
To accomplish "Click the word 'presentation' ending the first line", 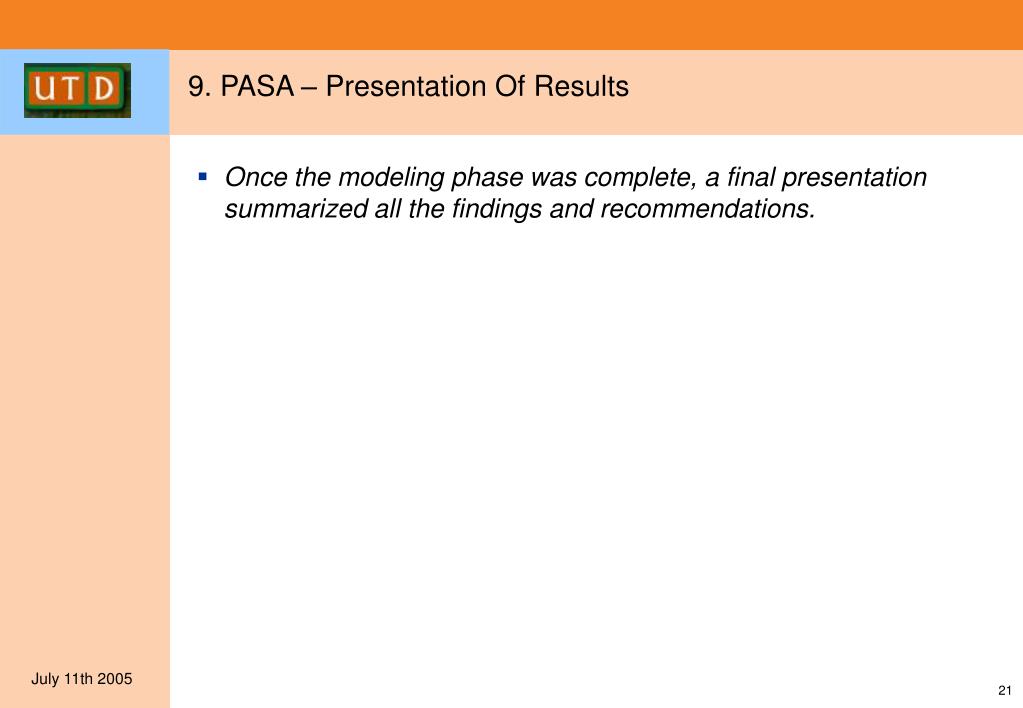I will click(x=854, y=177).
